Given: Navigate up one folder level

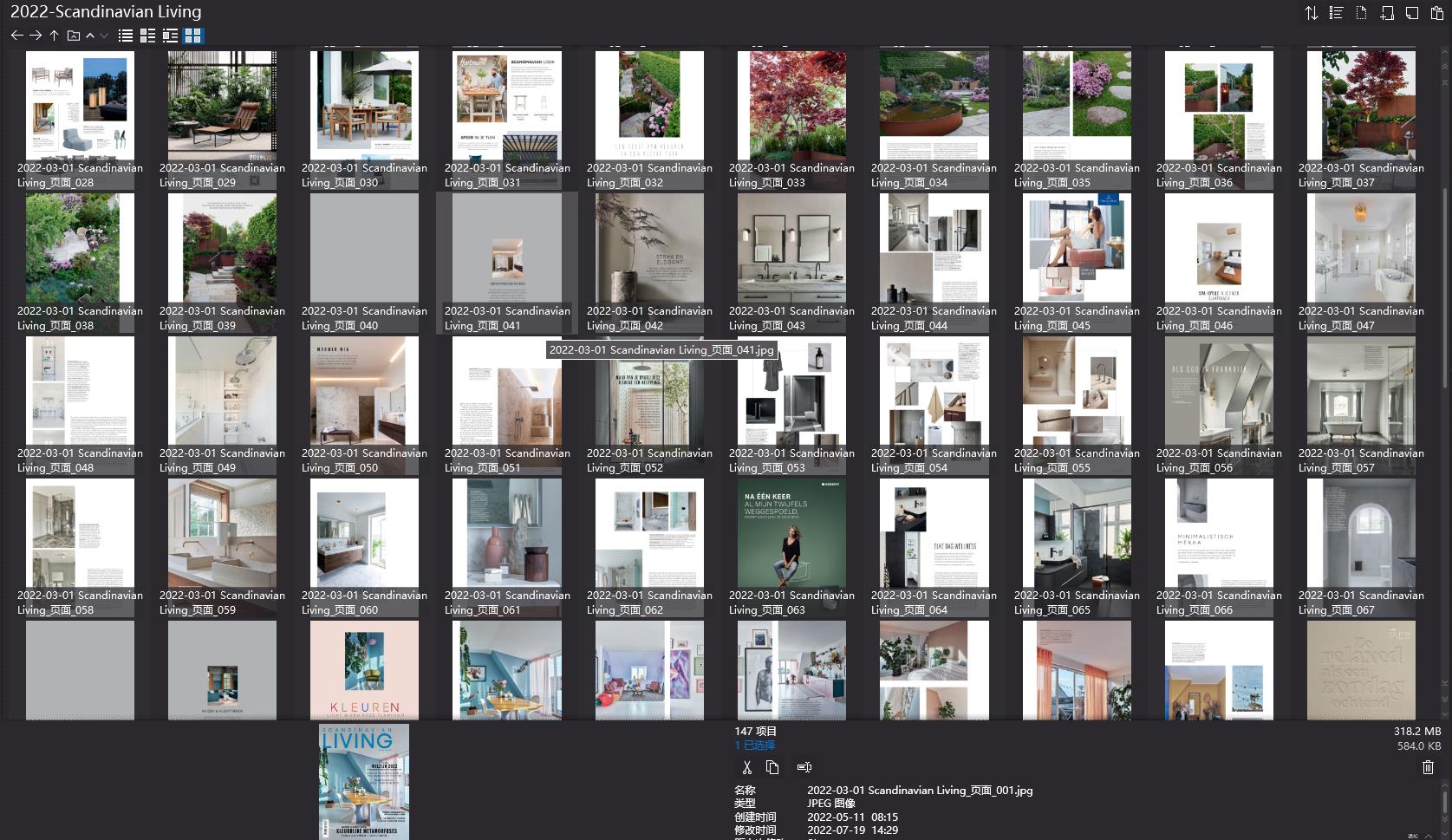Looking at the screenshot, I should (x=54, y=36).
